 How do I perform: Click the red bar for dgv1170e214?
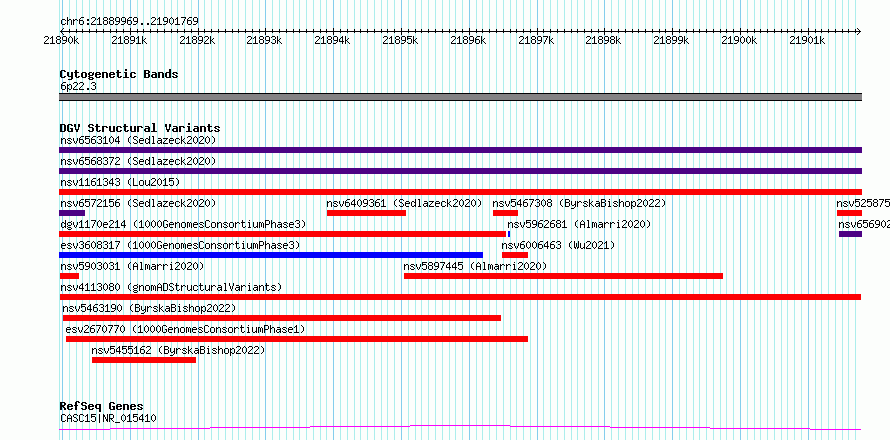[283, 234]
